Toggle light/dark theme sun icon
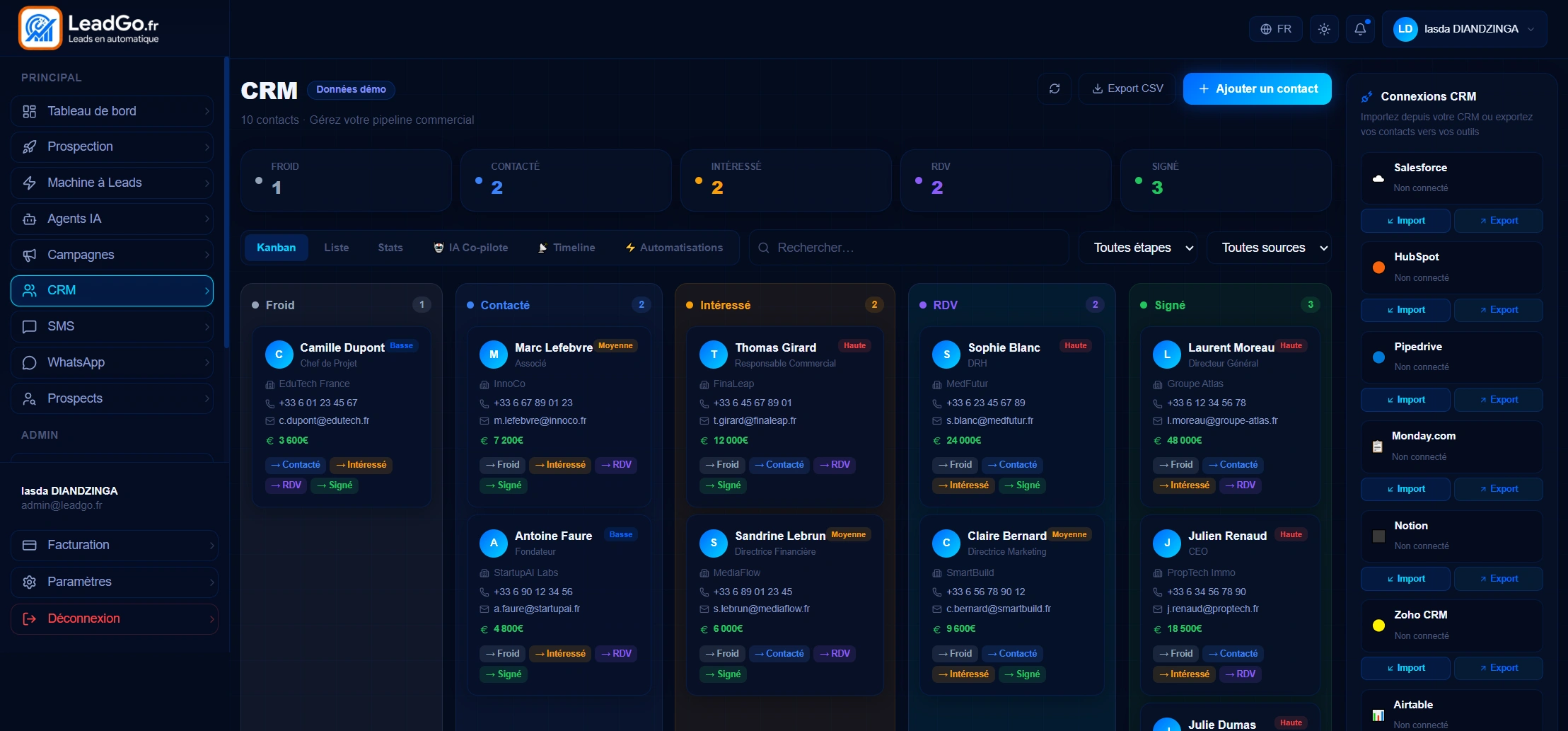This screenshot has width=1568, height=731. pos(1324,29)
